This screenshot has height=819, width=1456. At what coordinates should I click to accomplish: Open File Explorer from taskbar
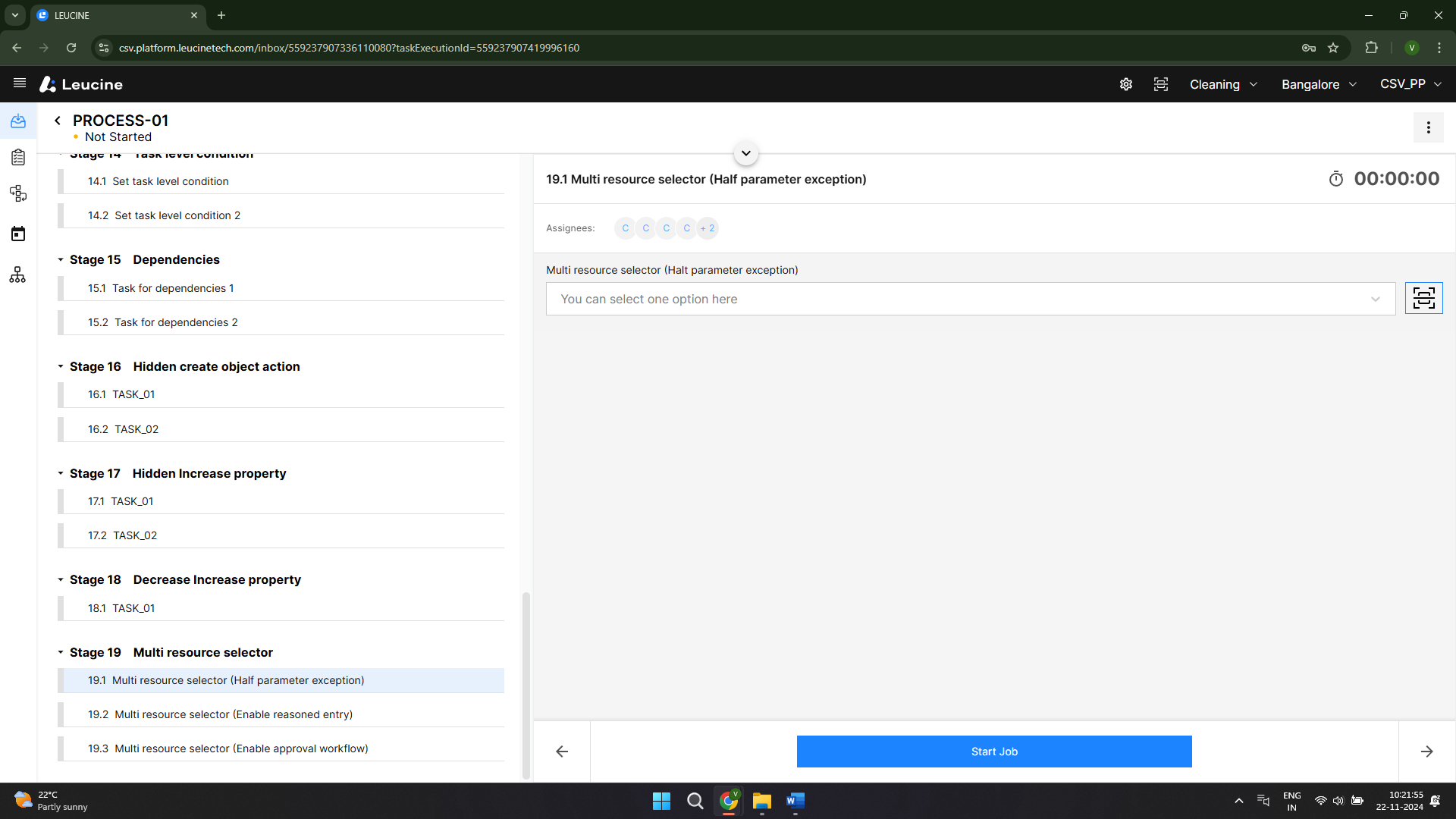pos(761,801)
